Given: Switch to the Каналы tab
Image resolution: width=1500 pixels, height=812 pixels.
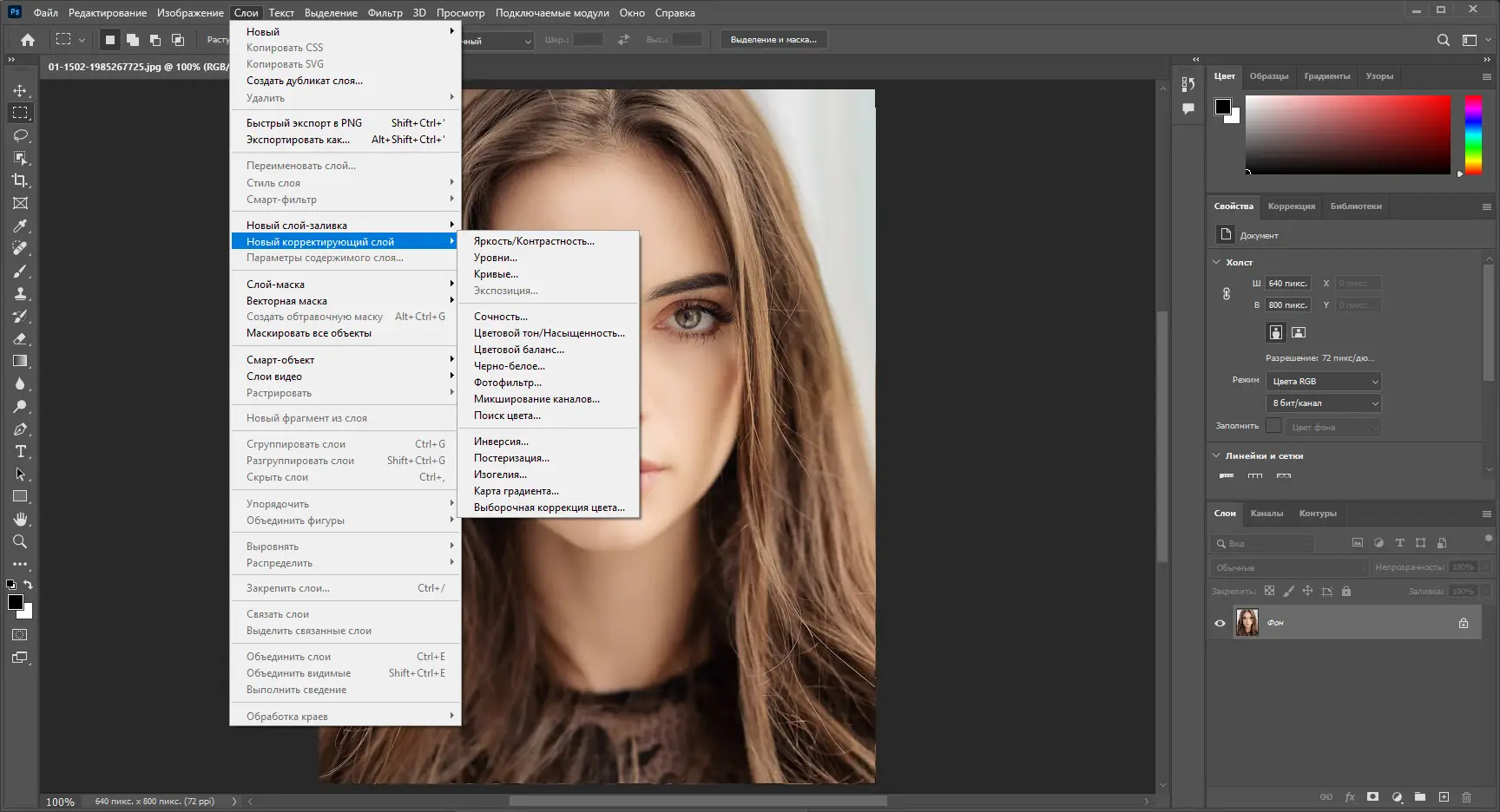Looking at the screenshot, I should 1266,514.
